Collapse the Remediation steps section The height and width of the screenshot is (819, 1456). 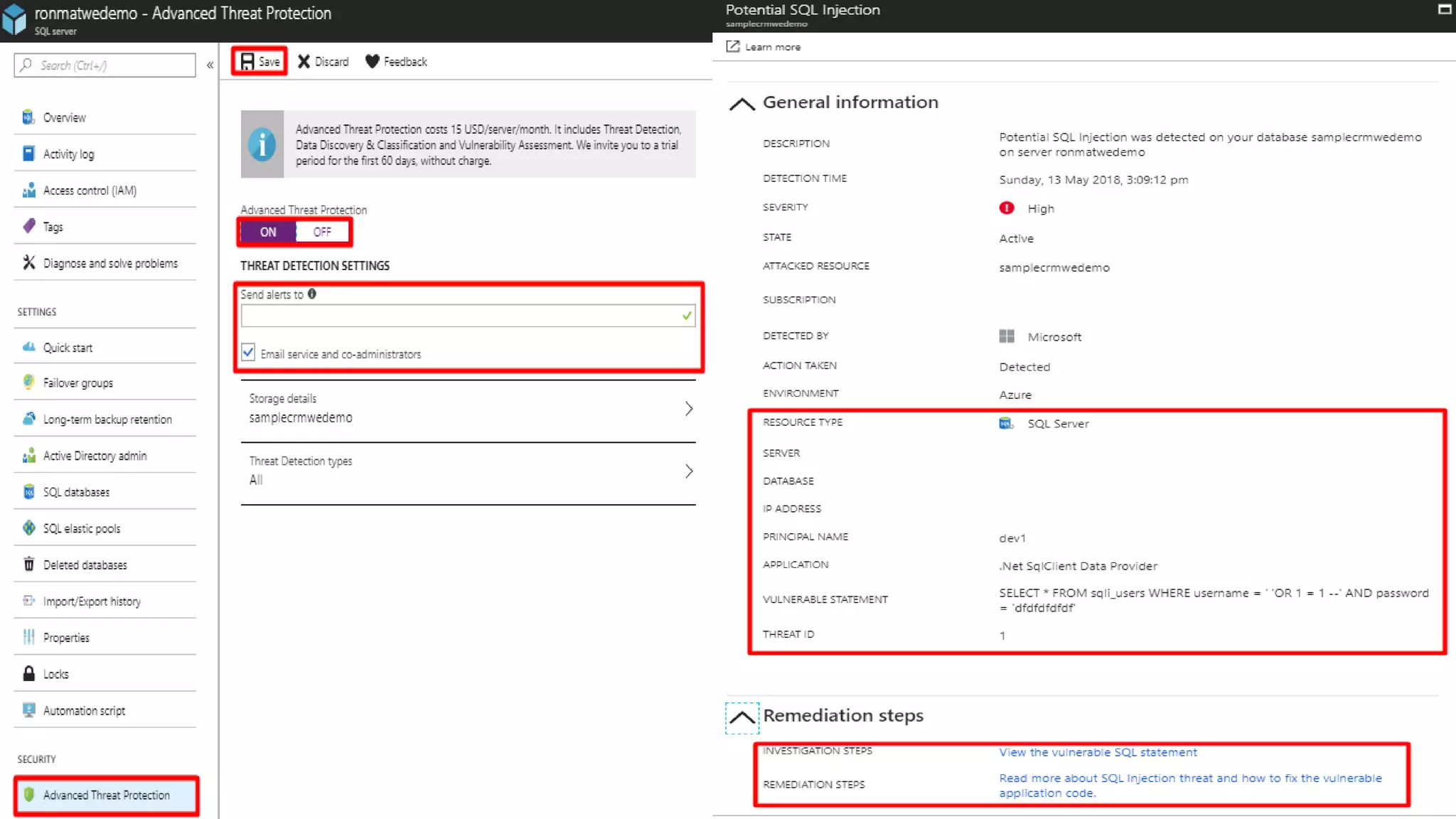742,717
